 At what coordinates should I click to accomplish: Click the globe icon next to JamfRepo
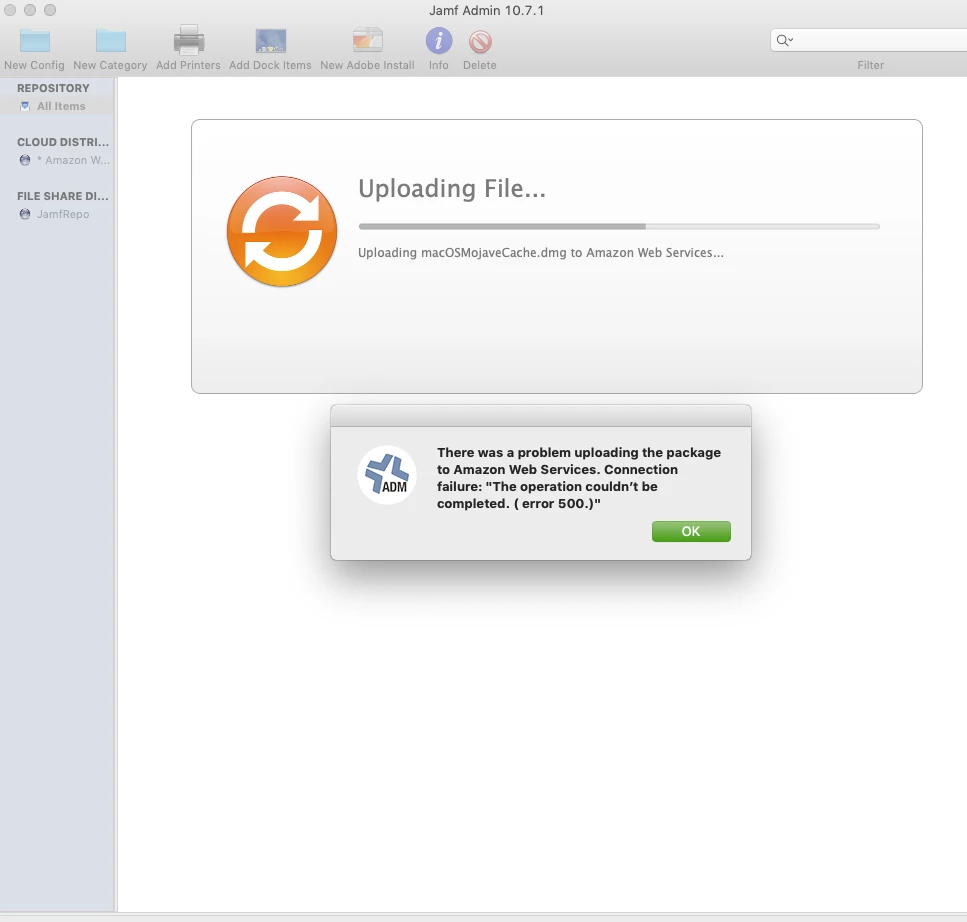[x=25, y=214]
